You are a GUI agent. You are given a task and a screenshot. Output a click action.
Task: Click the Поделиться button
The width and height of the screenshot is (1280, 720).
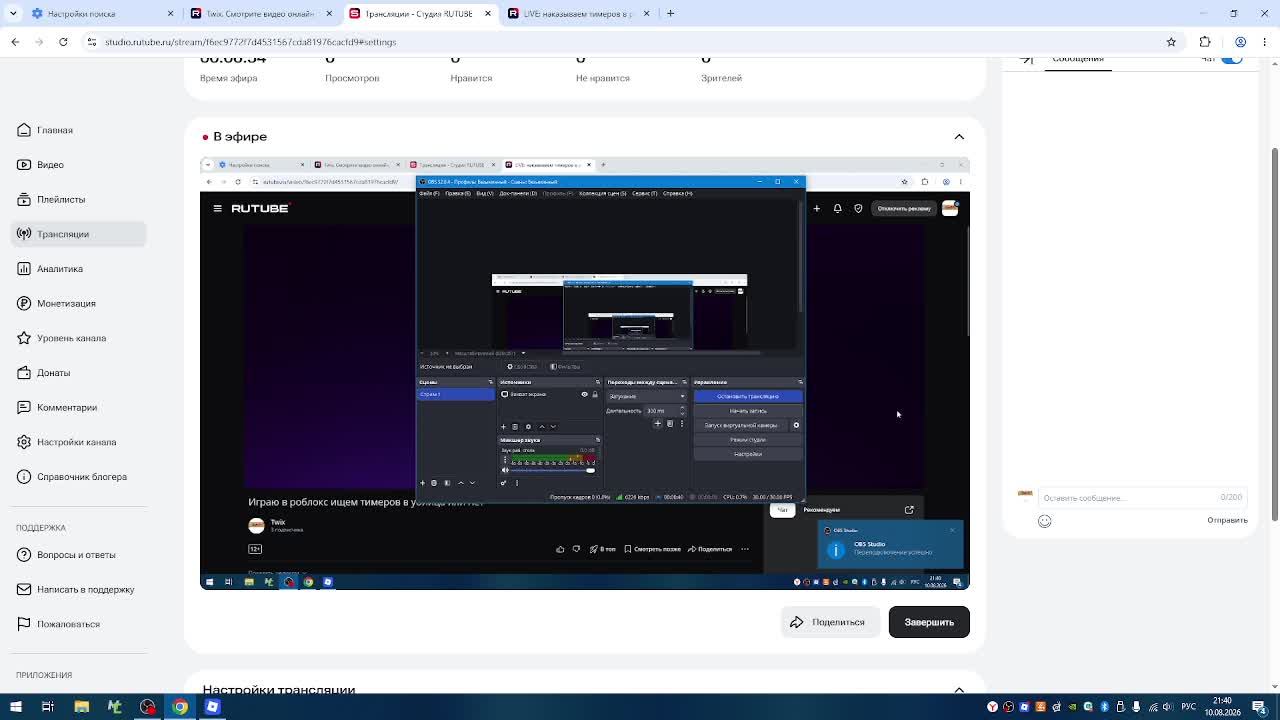point(830,622)
